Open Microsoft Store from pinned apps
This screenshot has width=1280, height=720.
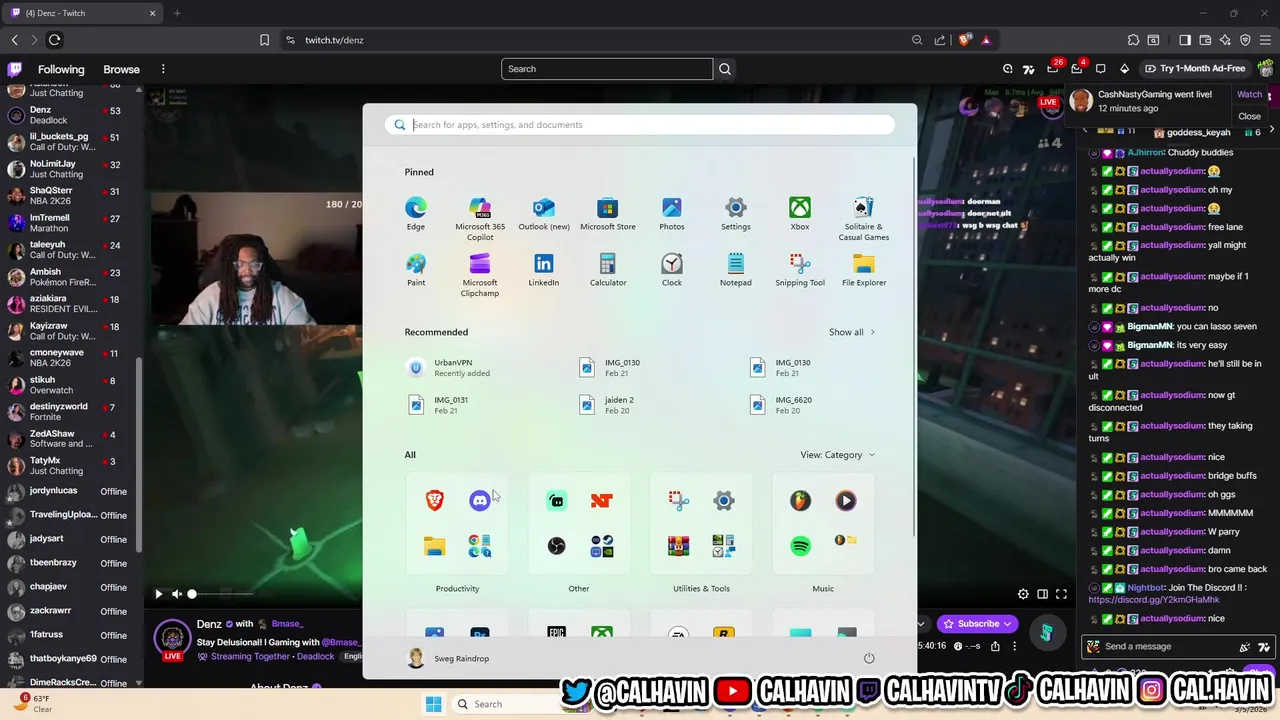(x=608, y=214)
